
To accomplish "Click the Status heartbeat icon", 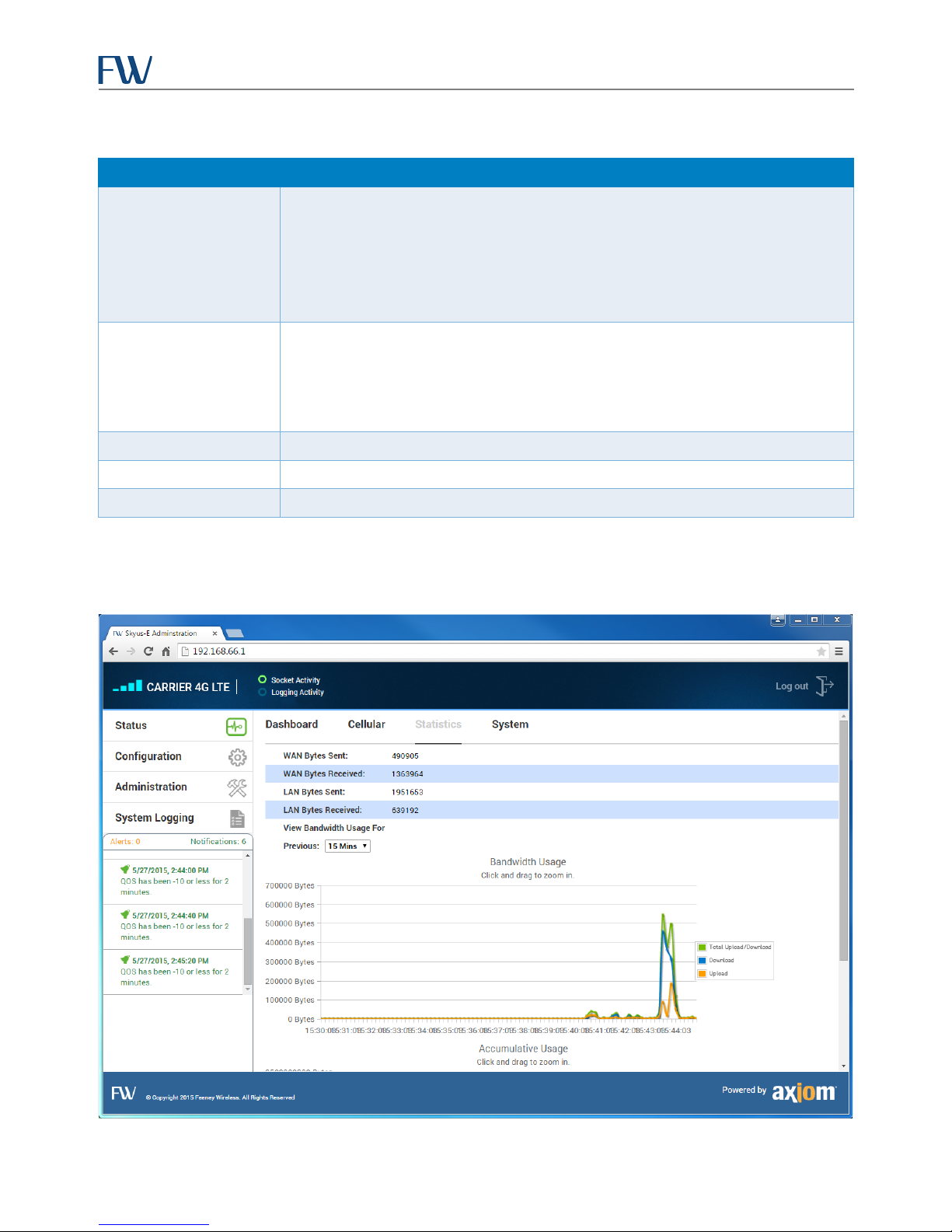I will [236, 726].
